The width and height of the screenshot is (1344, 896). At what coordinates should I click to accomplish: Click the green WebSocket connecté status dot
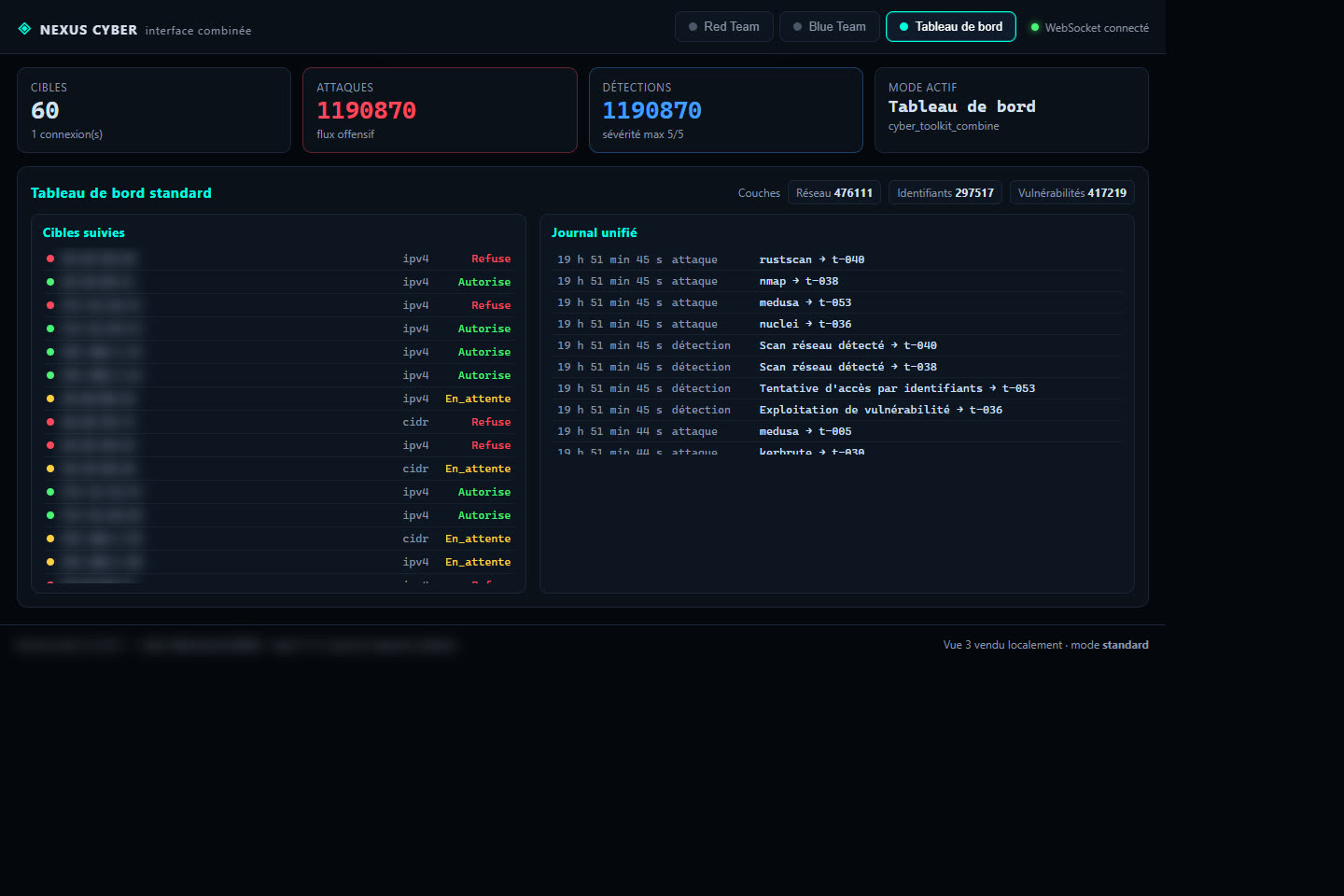pos(1034,27)
